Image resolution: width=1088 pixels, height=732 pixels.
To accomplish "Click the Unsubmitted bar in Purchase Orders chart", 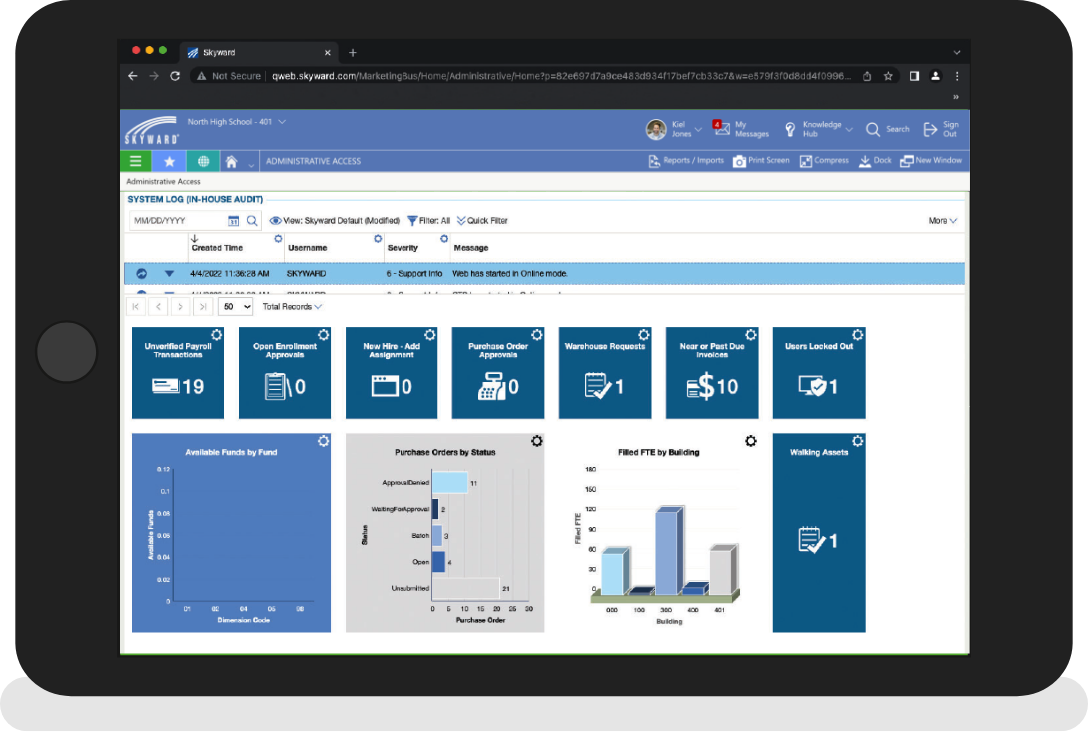I will 466,588.
